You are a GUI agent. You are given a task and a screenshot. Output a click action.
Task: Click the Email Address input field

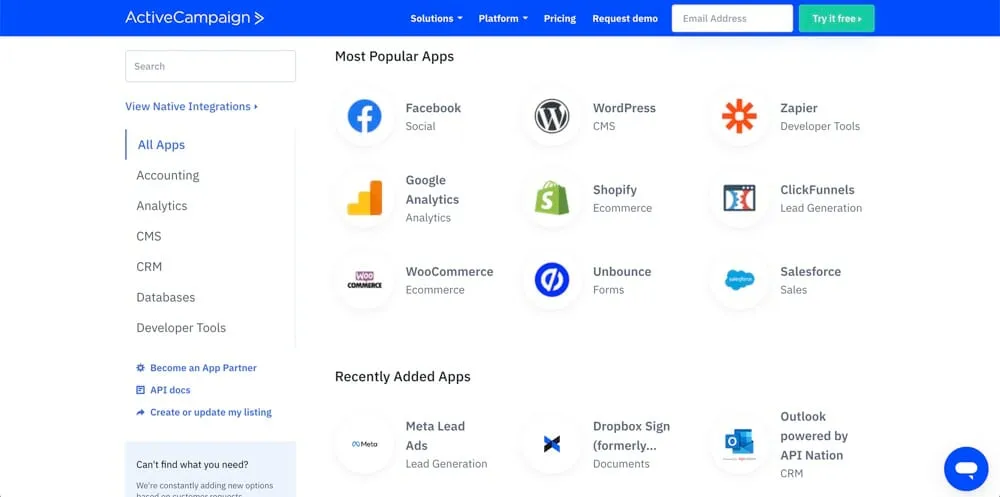[x=732, y=18]
